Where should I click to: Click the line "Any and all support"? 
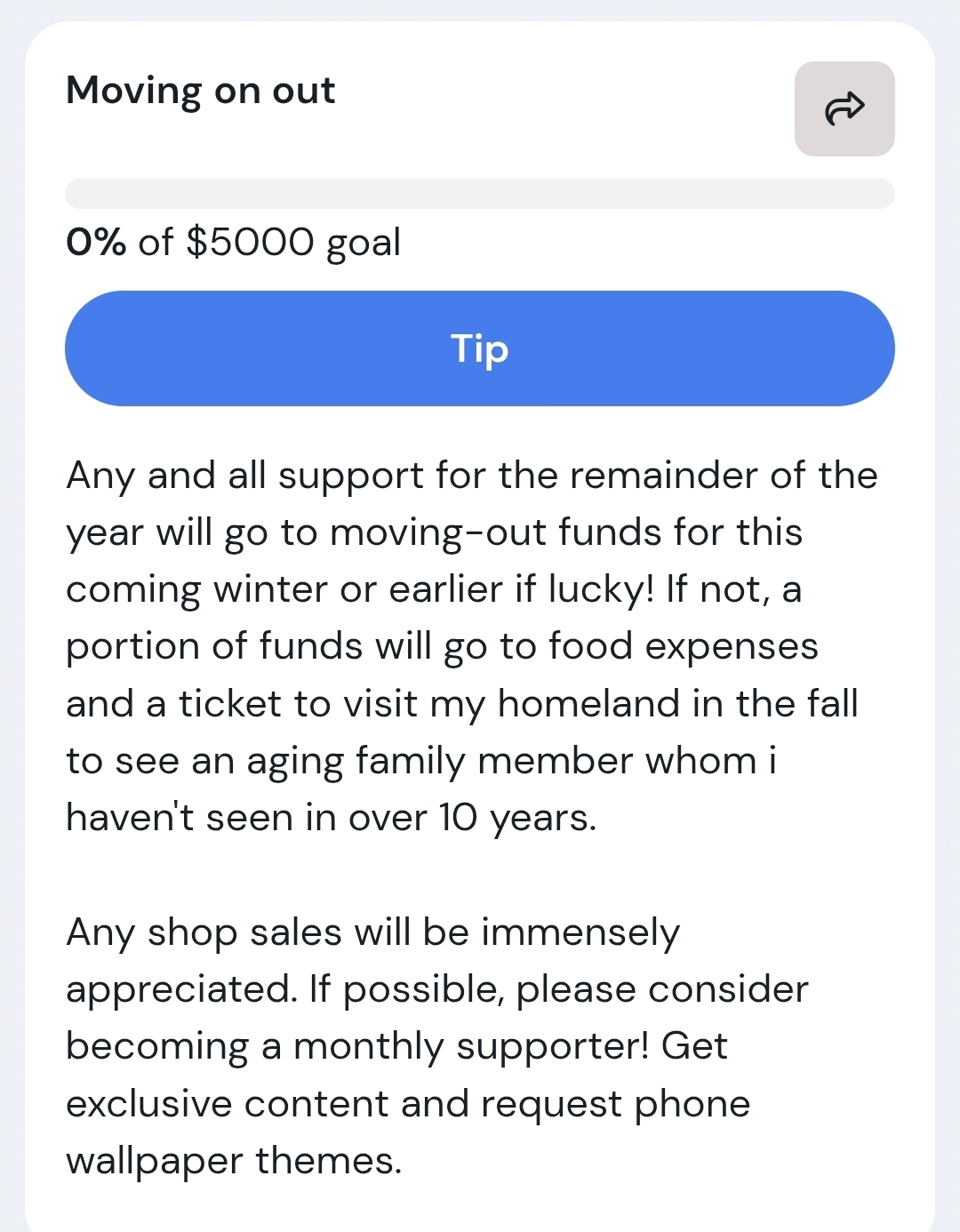tap(471, 476)
